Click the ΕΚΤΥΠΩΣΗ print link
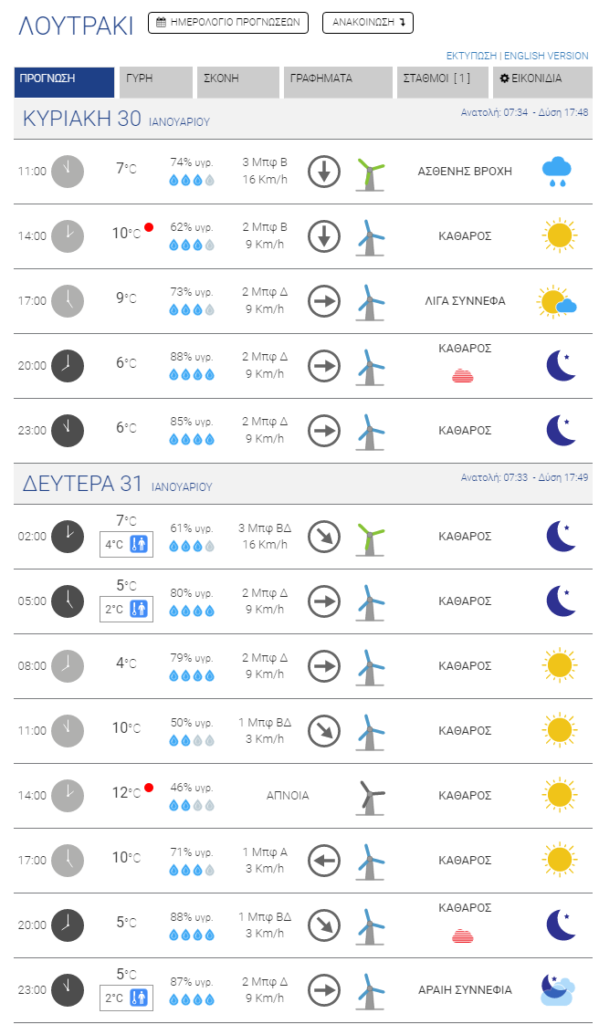The width and height of the screenshot is (599, 1024). point(471,56)
